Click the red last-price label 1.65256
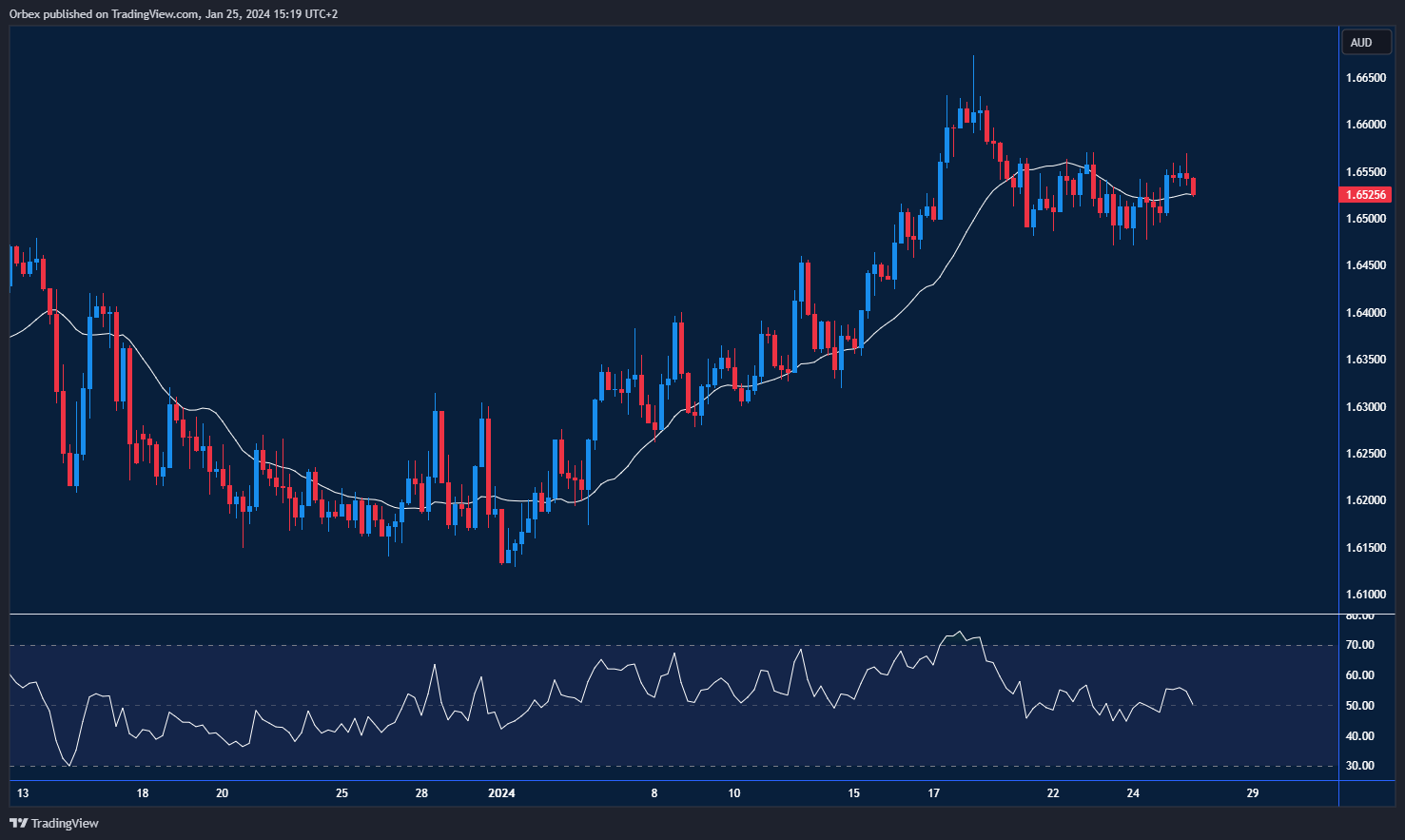1405x840 pixels. [x=1365, y=194]
